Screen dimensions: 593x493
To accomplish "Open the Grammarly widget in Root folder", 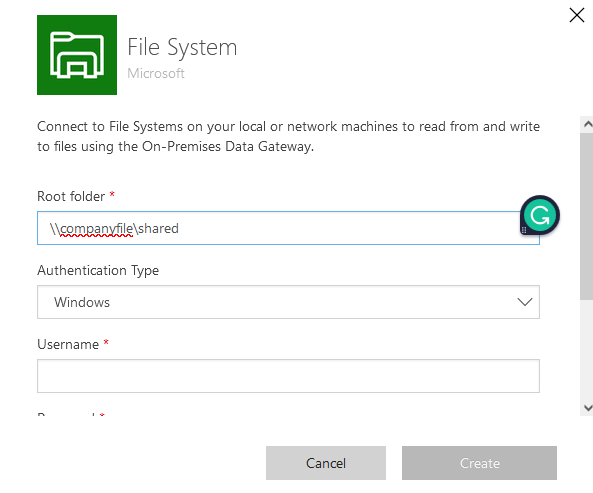I will pos(540,215).
